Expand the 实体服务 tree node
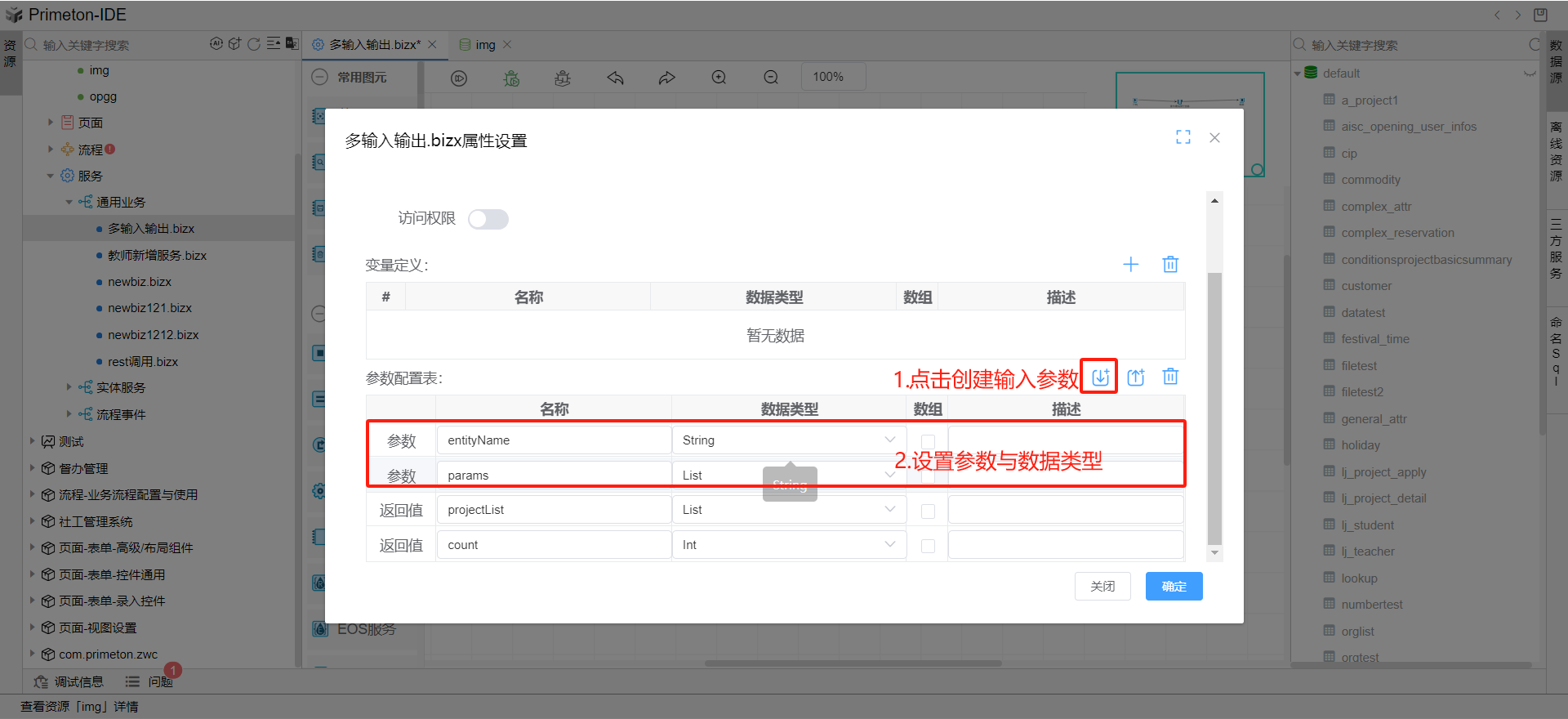The image size is (1568, 719). pos(69,387)
